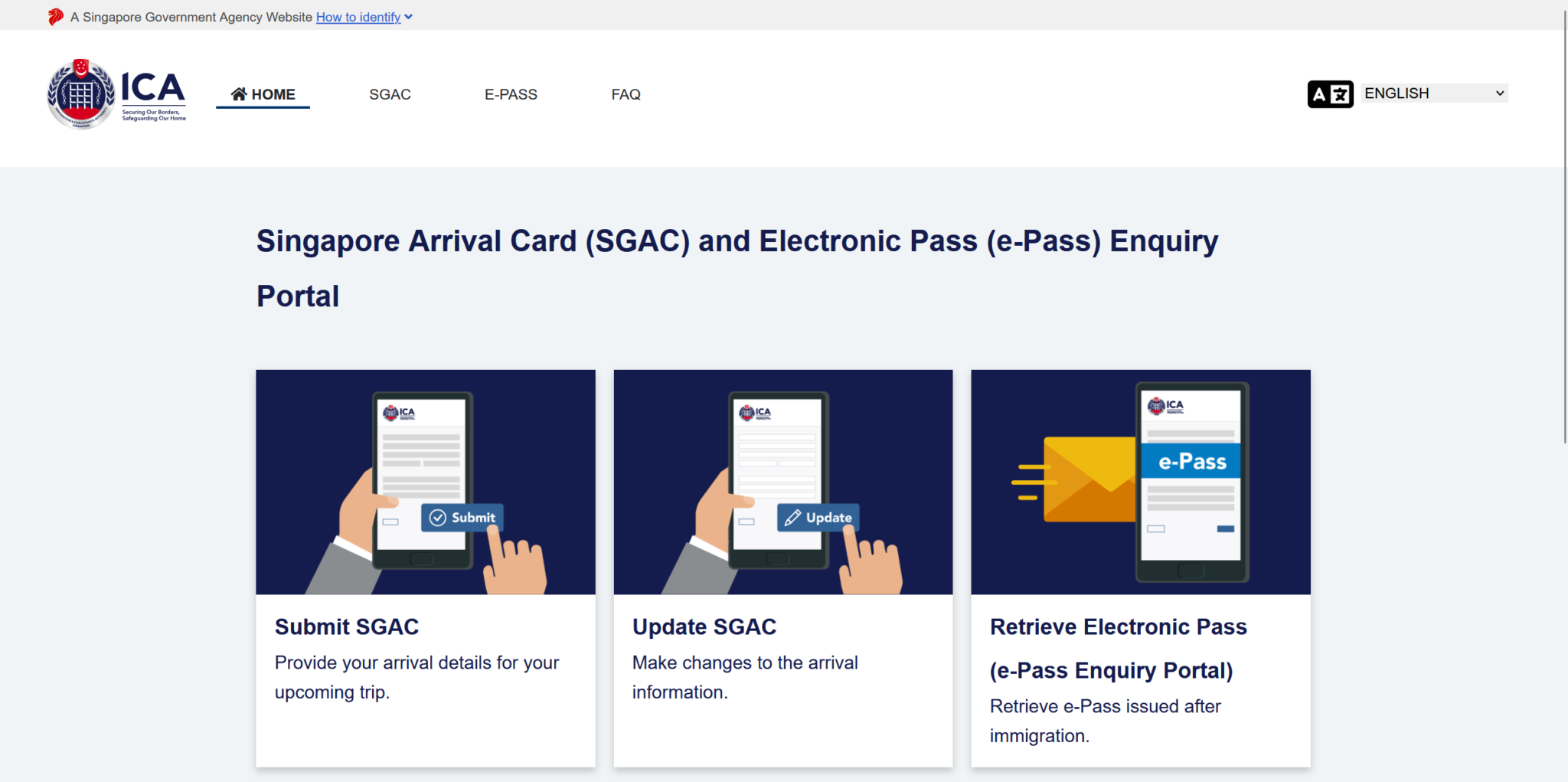Open the E-PASS menu item
Screen dimensions: 1568x782
click(x=511, y=94)
